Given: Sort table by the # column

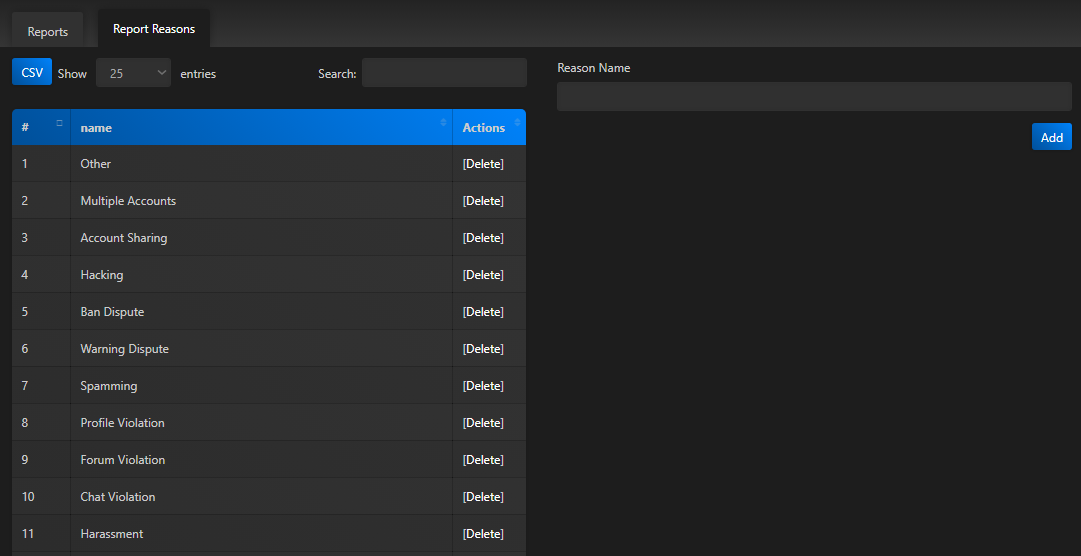Looking at the screenshot, I should pos(40,127).
